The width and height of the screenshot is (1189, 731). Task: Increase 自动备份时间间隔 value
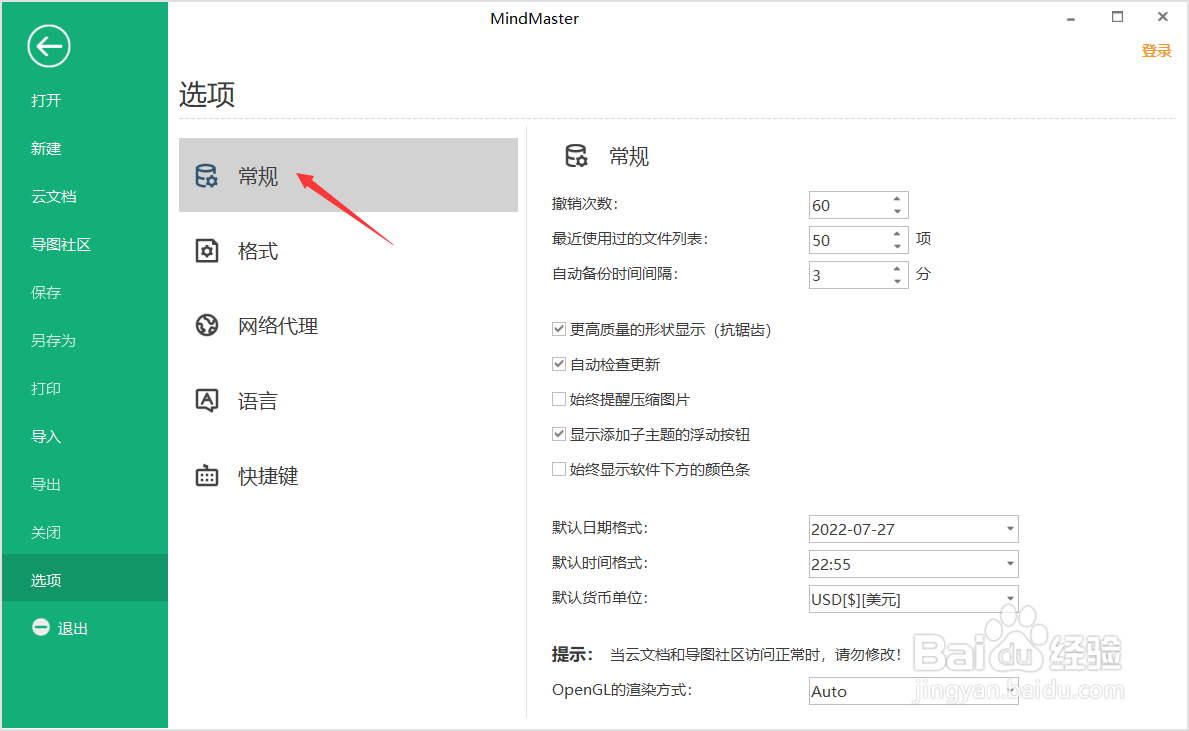[897, 268]
